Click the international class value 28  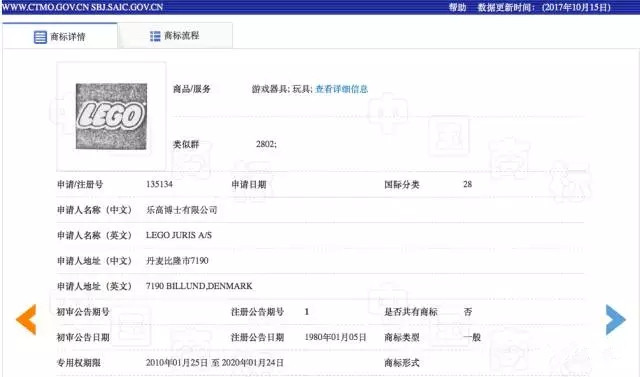467,184
